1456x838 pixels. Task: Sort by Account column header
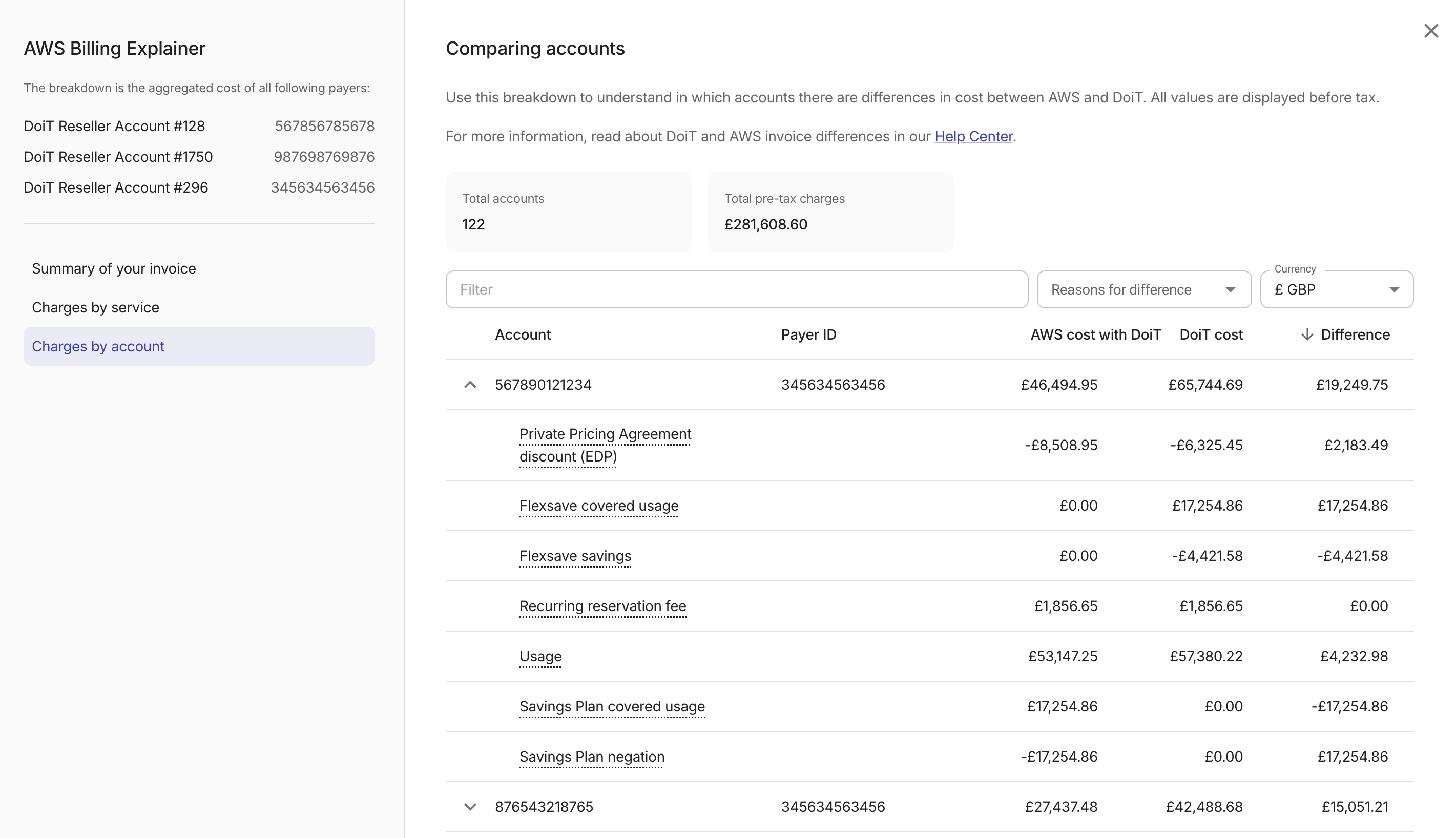coord(523,334)
